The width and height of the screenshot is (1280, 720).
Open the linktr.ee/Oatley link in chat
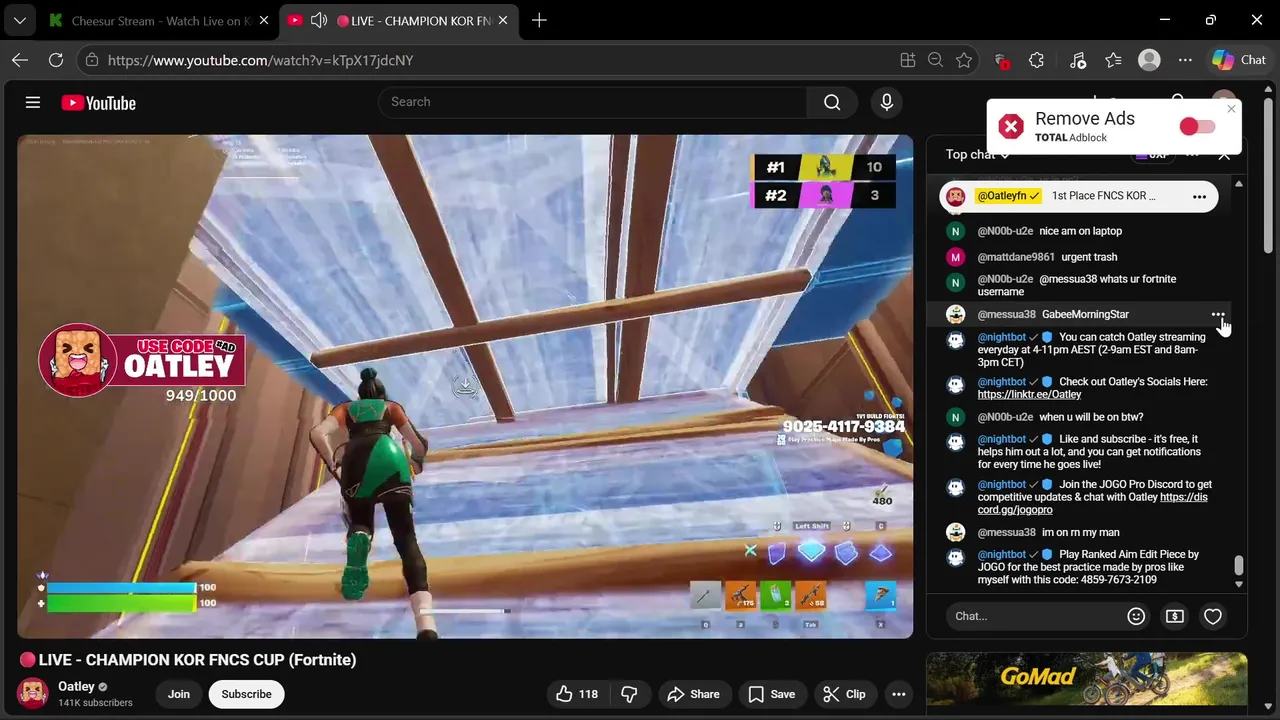pyautogui.click(x=1029, y=394)
